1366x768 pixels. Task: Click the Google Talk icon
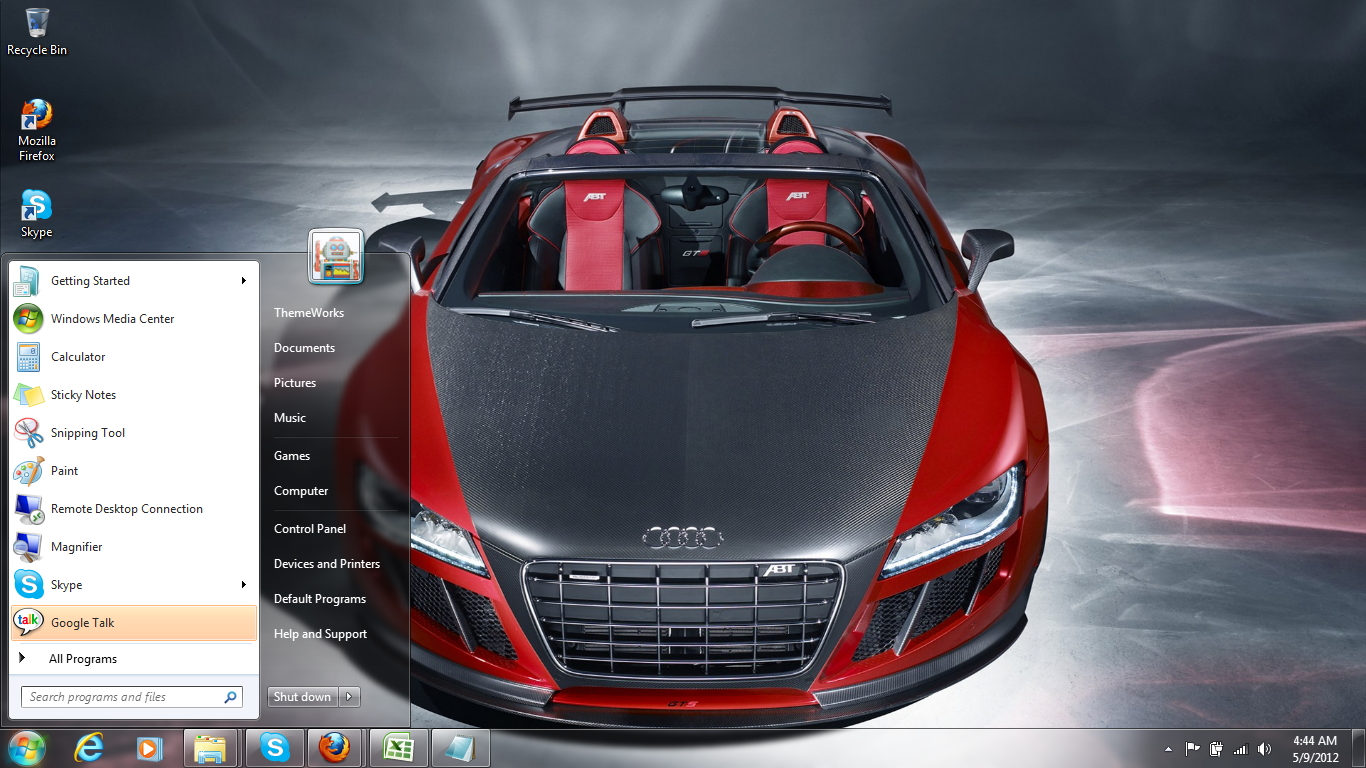pyautogui.click(x=28, y=623)
